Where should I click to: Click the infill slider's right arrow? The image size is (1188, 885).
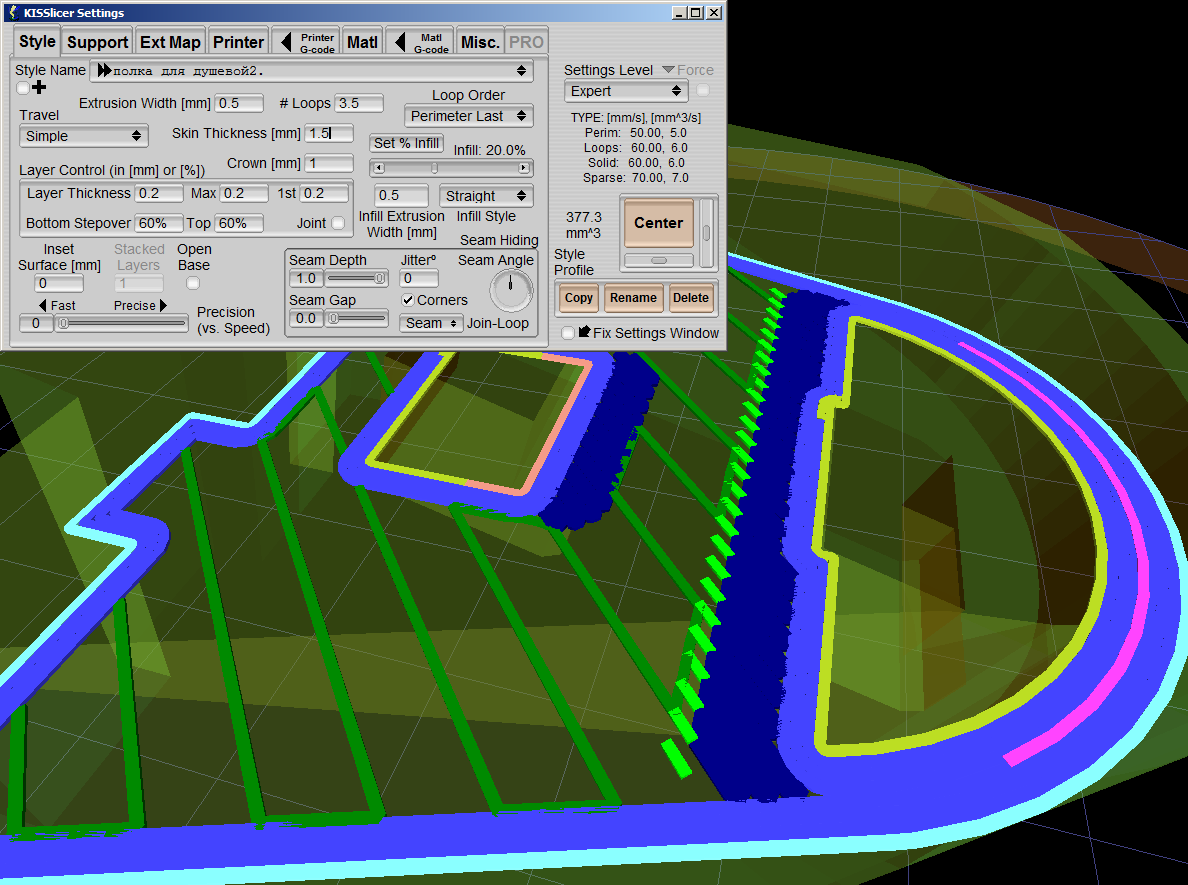[525, 168]
